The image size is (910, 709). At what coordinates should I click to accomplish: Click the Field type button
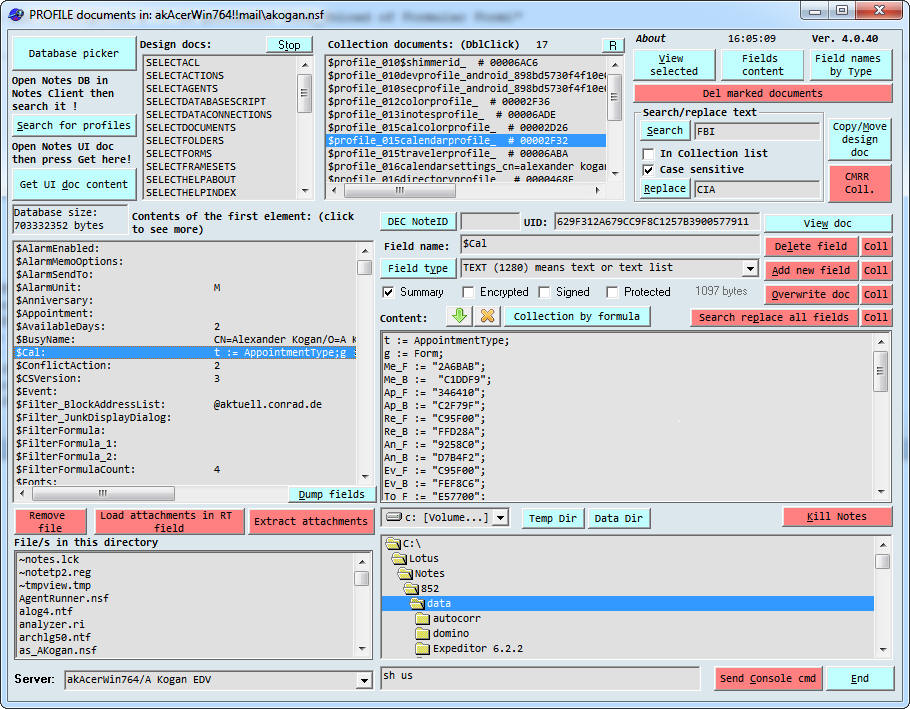[x=418, y=268]
